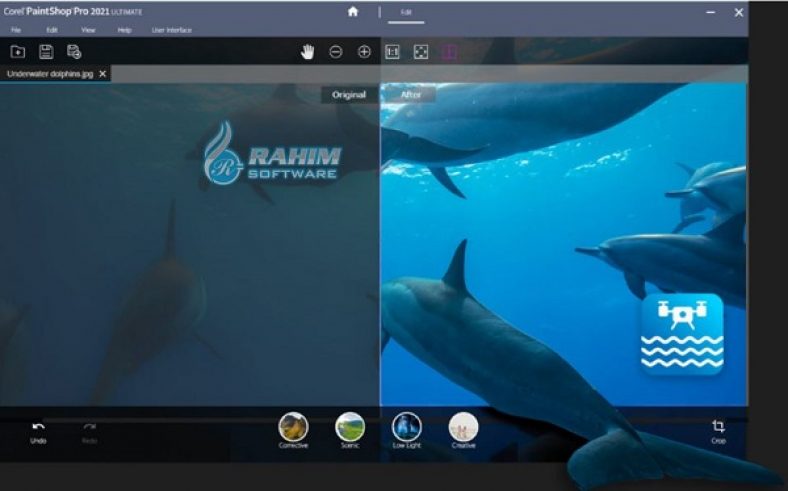This screenshot has width=788, height=491.
Task: Click the Home icon in title bar
Action: click(352, 12)
